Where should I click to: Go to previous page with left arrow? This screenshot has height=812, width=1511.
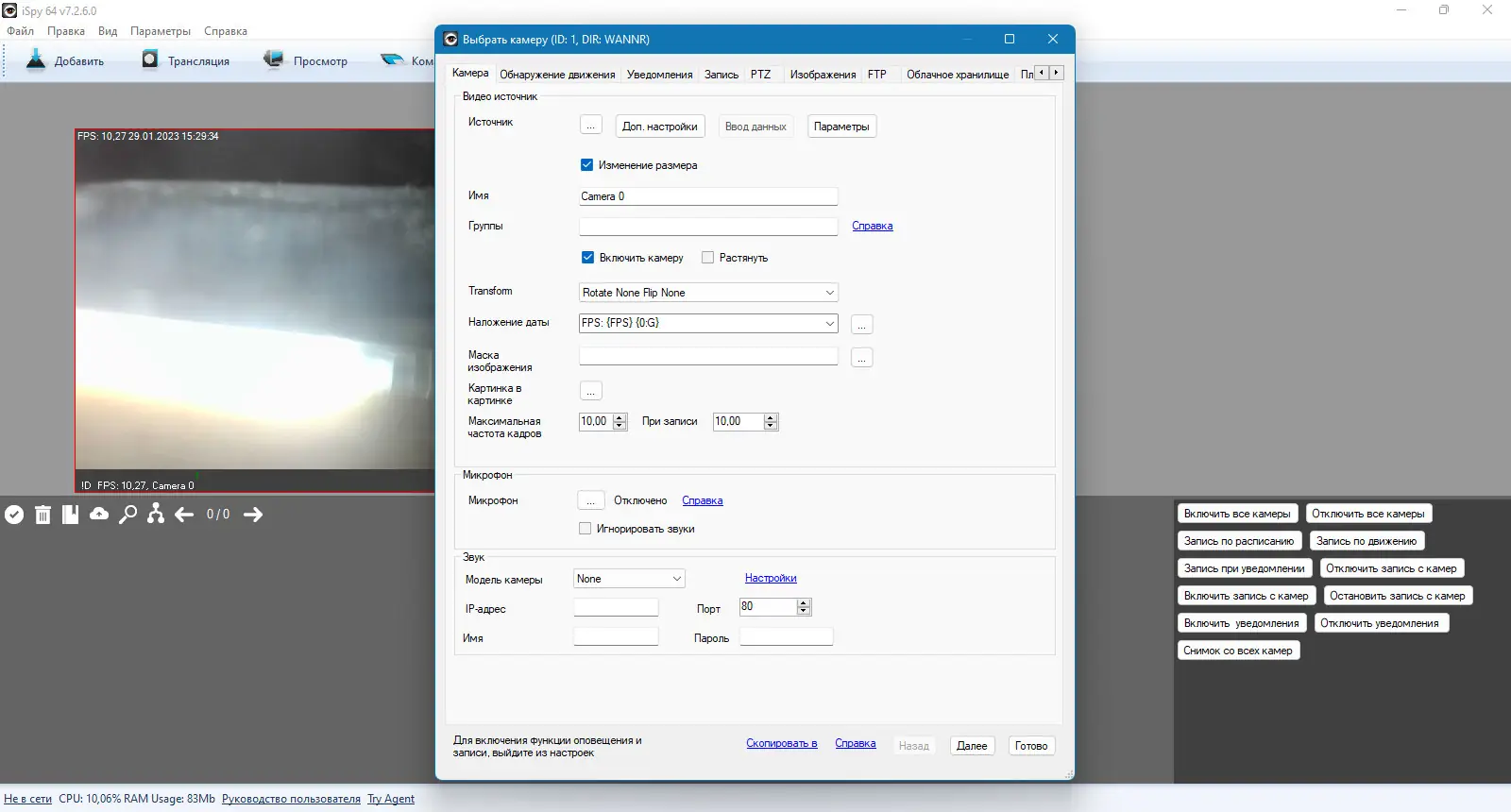[x=184, y=515]
